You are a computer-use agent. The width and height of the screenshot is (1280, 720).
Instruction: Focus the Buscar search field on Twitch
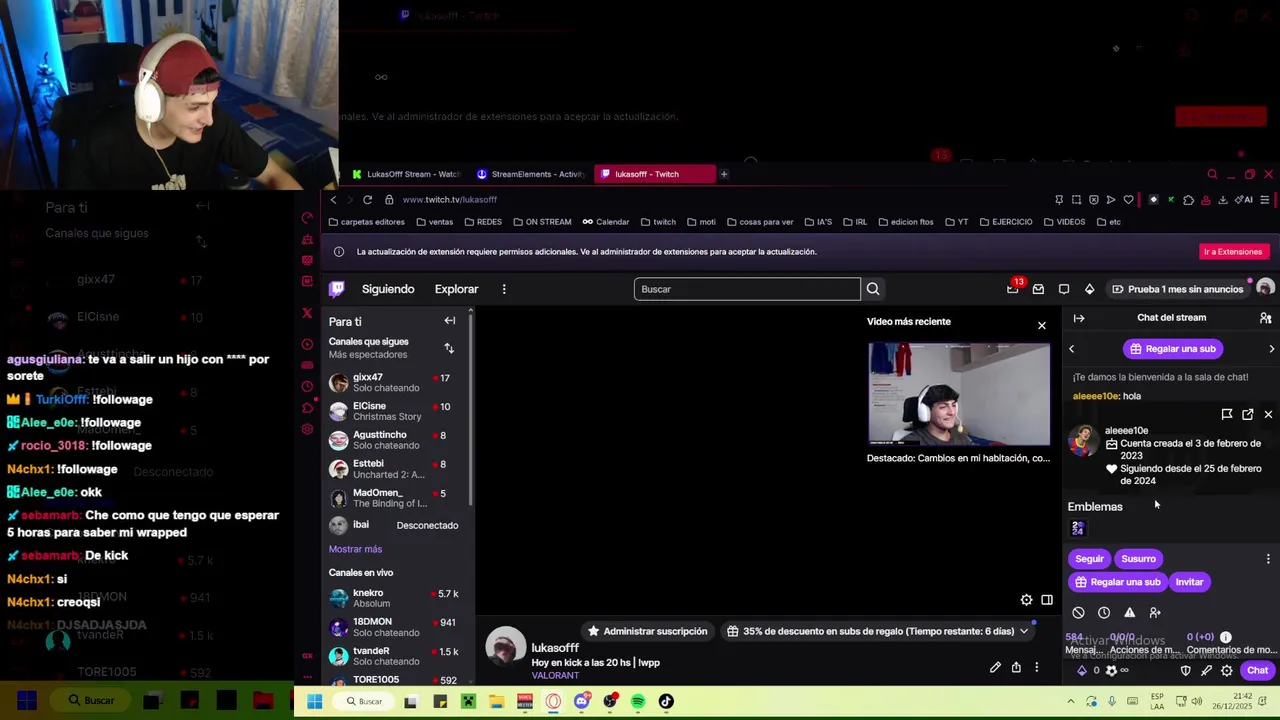point(747,289)
